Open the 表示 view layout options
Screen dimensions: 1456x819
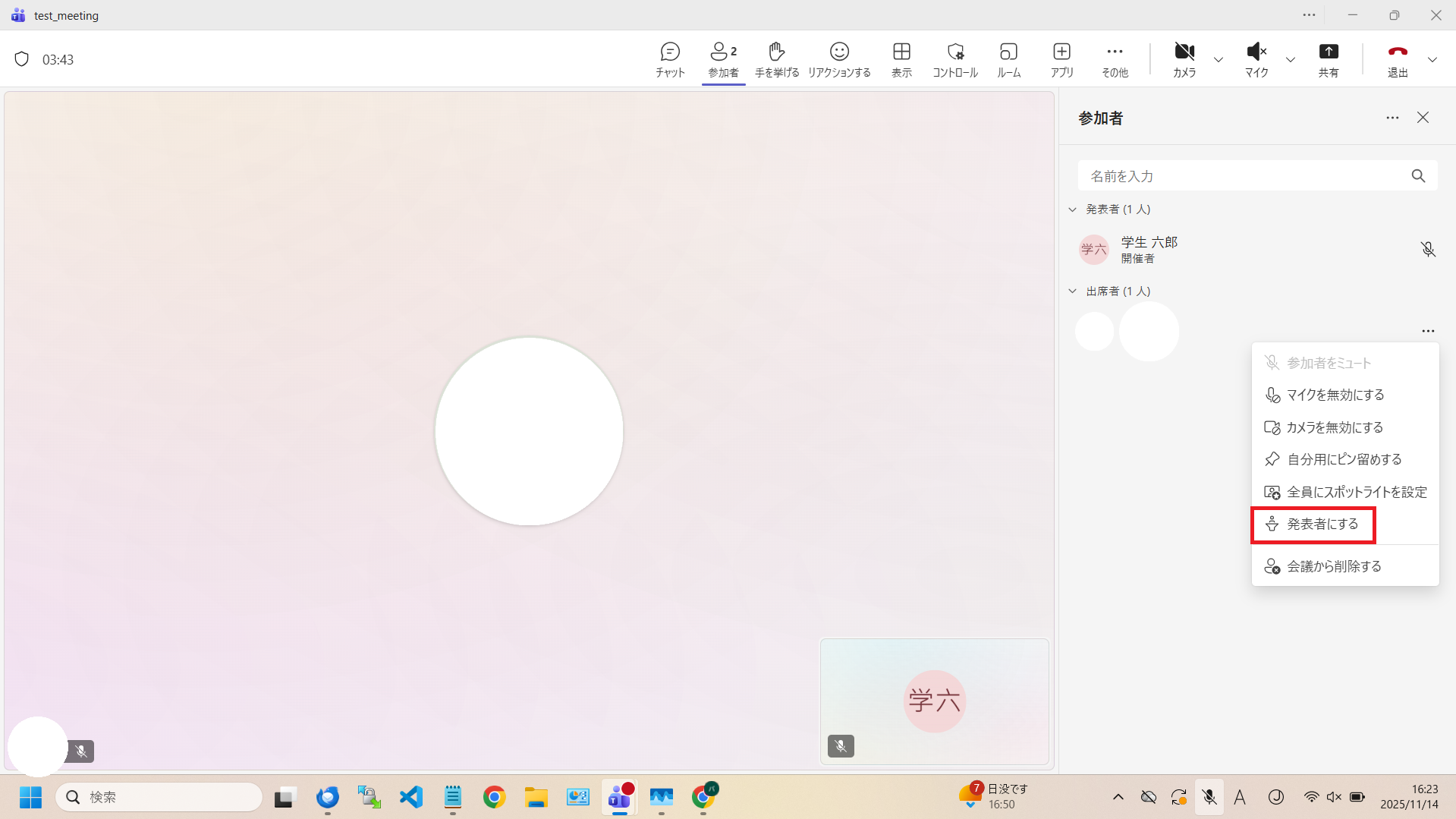(901, 59)
